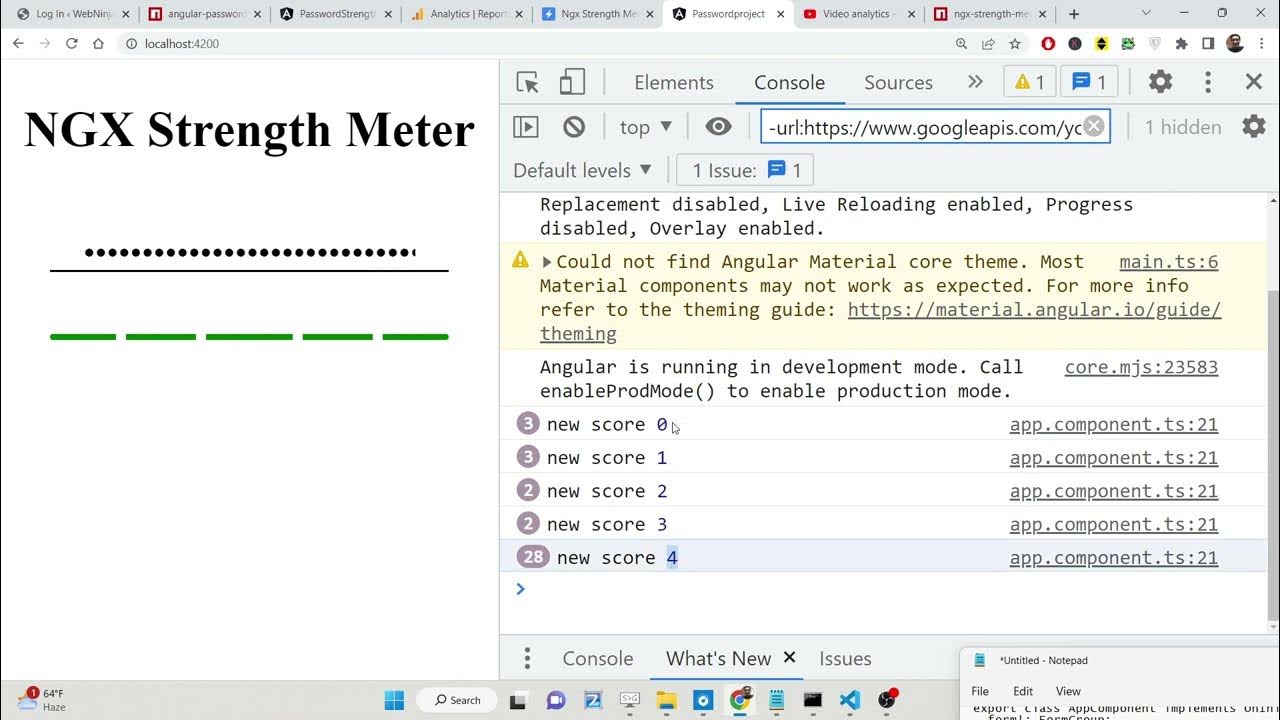Show more DevTools tabs chevron
Screen dimensions: 1280x720
(x=975, y=82)
